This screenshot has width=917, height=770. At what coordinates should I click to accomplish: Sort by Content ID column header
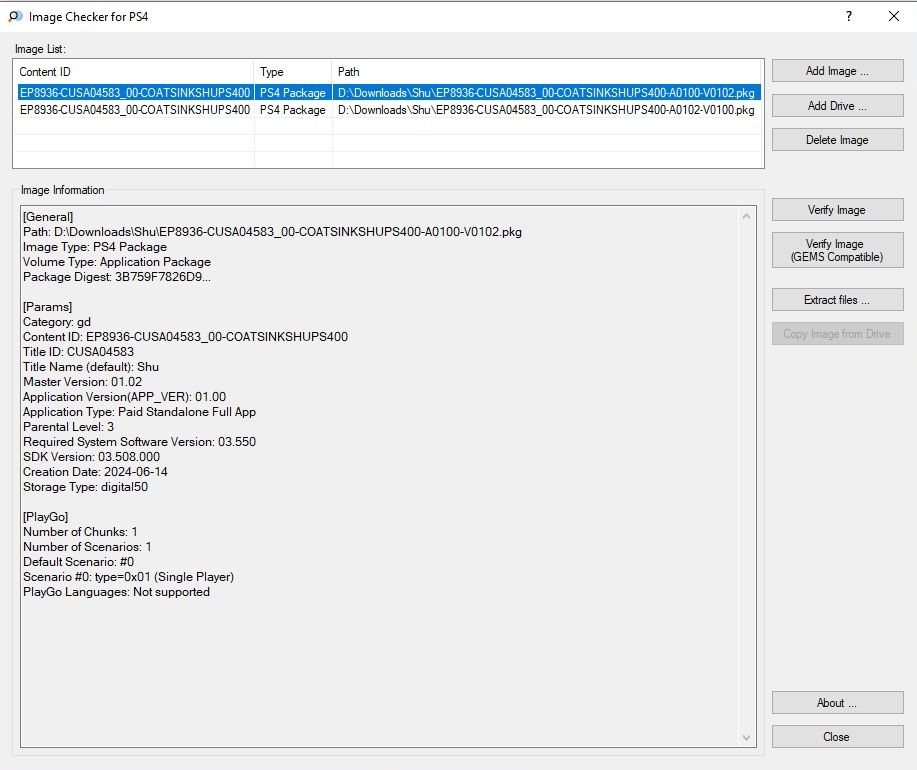coord(134,72)
